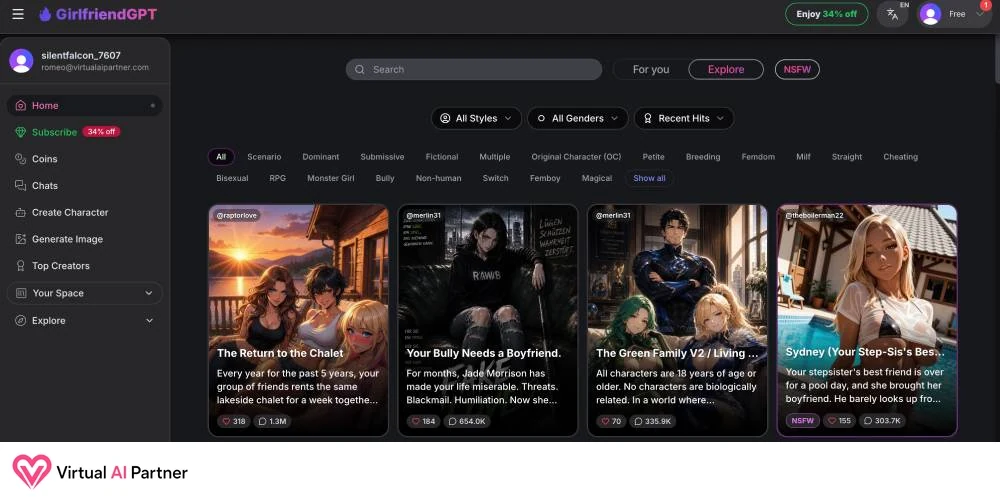Click NSFW label on Sydney card
1000x503 pixels.
coord(802,421)
